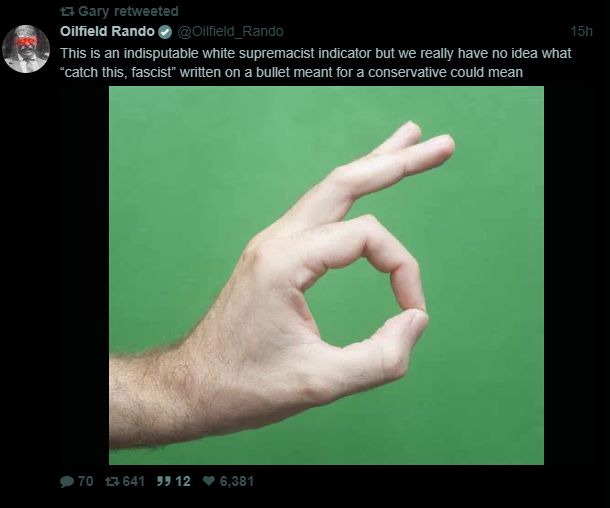Click the 70 replies count
Screen dimensions: 610x508
[86, 482]
